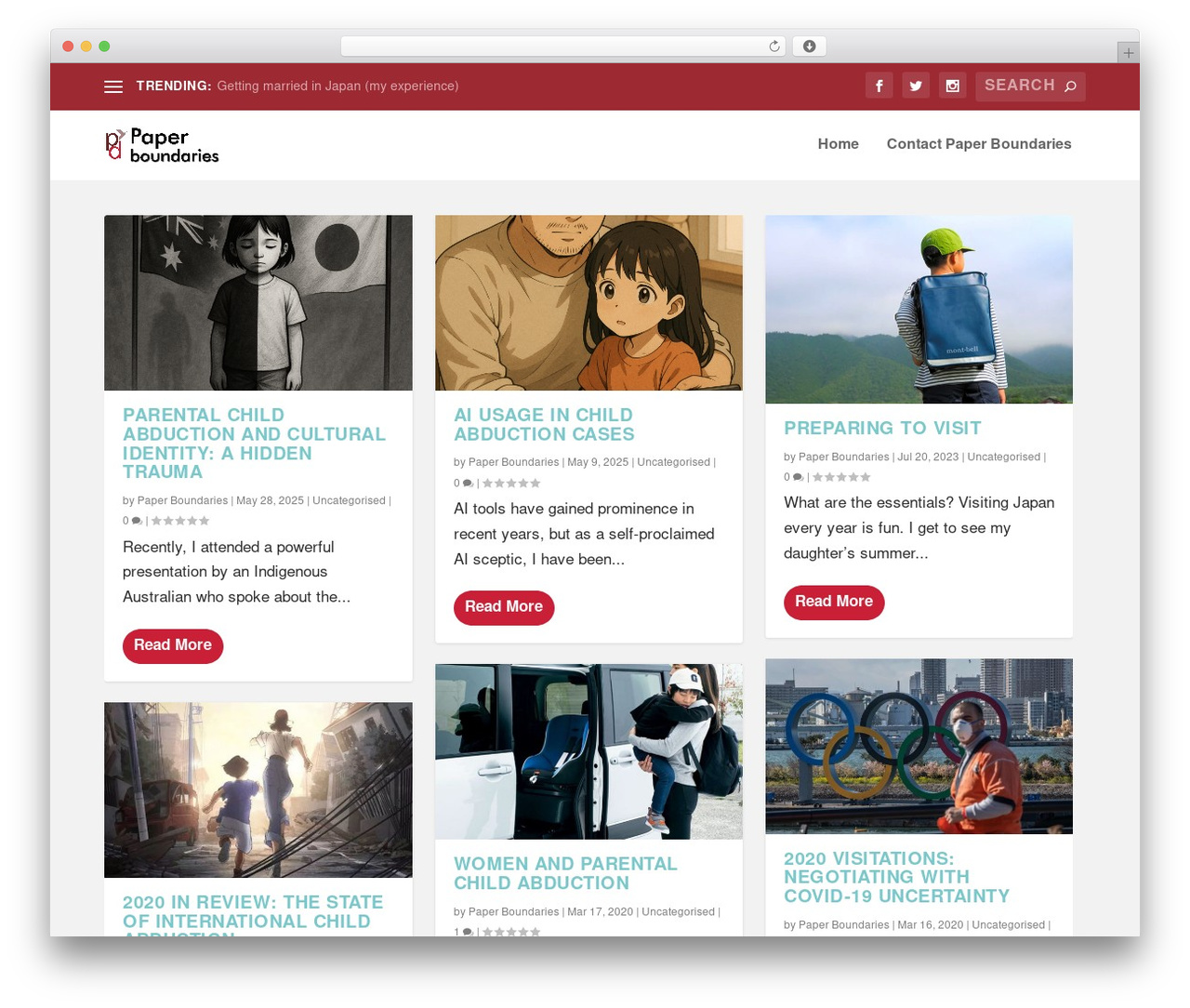Click Paper Boundaries author on Women and Parental post
The image size is (1190, 1008).
(514, 912)
